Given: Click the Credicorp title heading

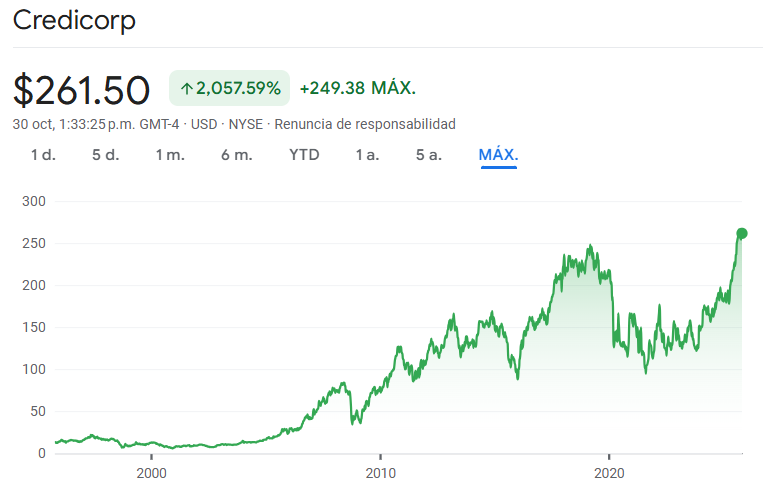Looking at the screenshot, I should coord(74,21).
